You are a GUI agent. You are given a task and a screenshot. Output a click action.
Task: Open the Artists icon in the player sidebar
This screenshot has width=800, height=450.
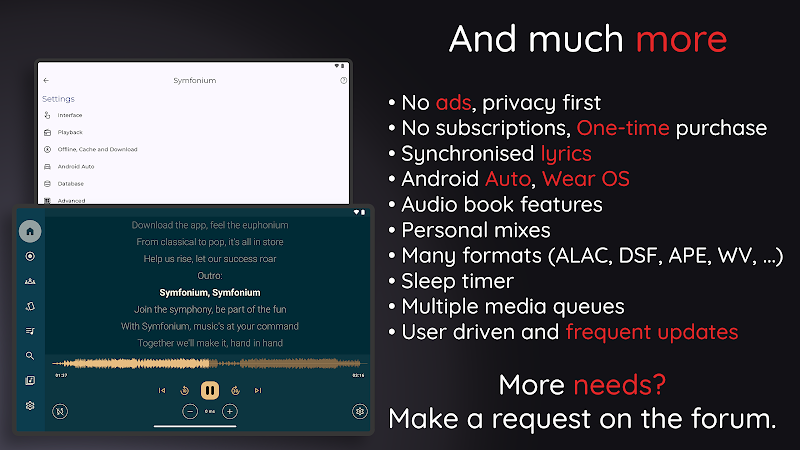(x=30, y=281)
